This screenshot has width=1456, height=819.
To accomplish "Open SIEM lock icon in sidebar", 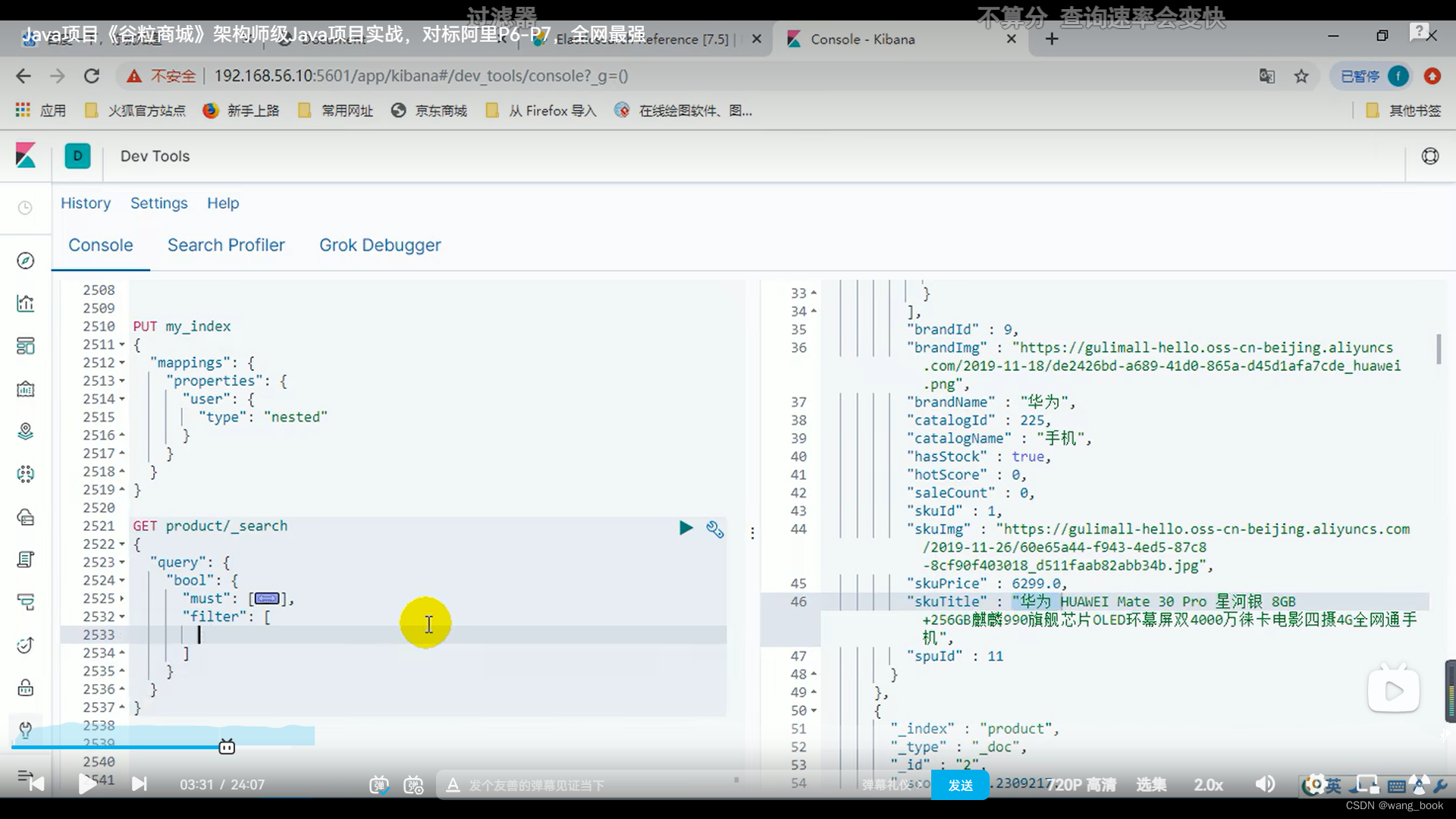I will [x=25, y=688].
